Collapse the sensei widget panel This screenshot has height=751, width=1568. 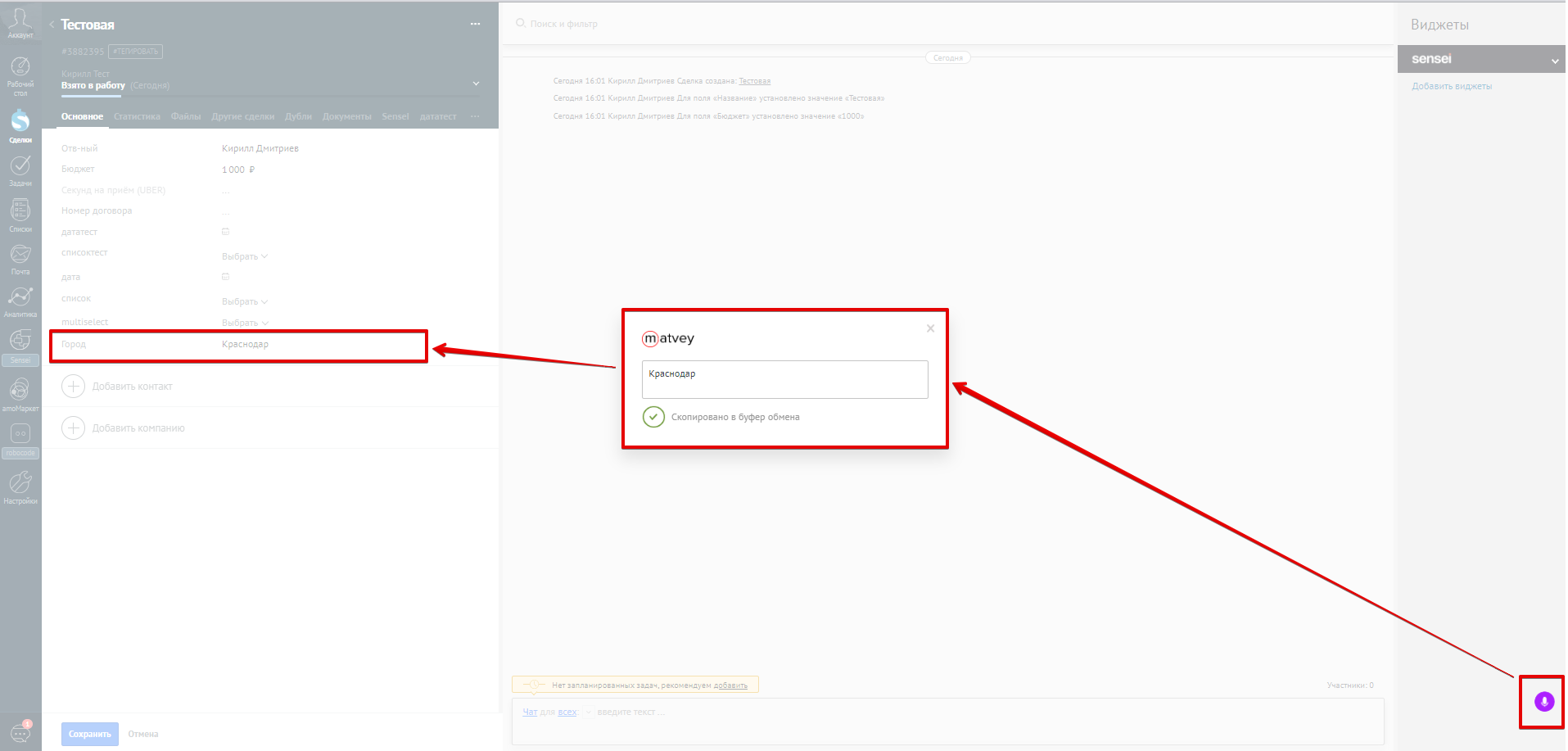[x=1554, y=61]
